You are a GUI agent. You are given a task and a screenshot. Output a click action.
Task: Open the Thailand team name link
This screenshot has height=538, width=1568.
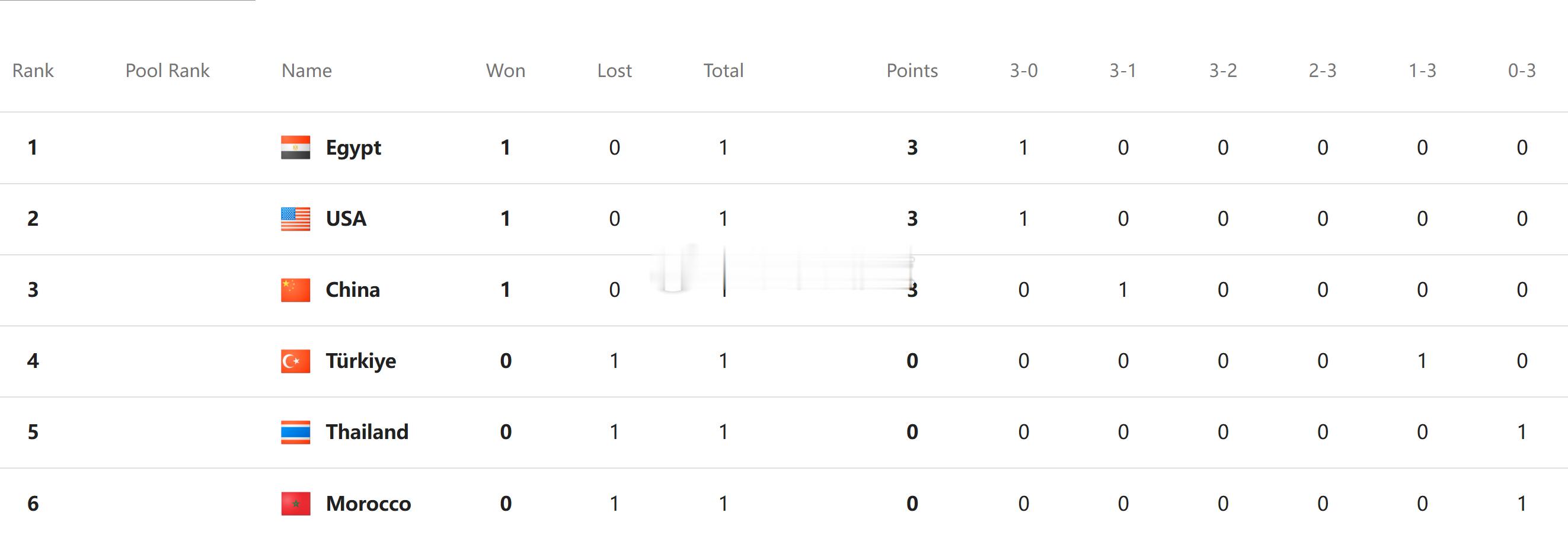tap(366, 432)
